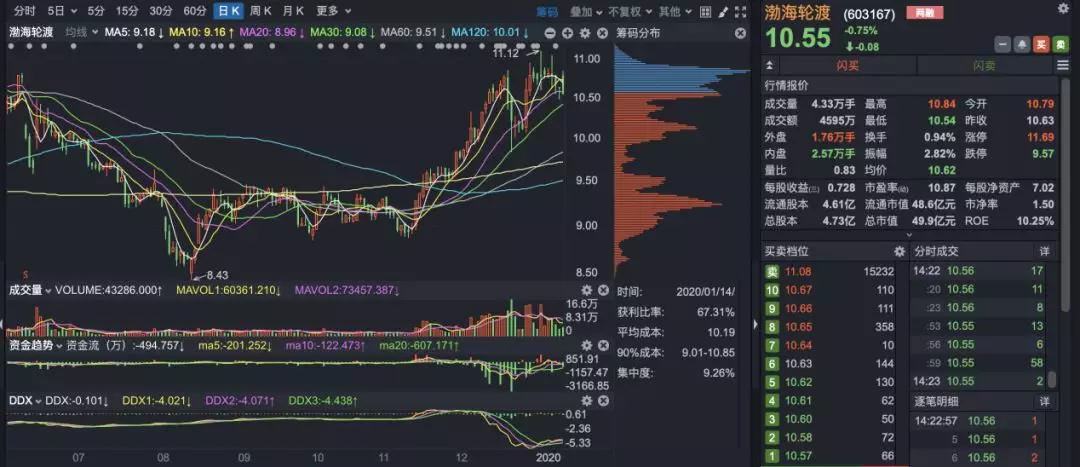This screenshot has height=467, width=1080.
Task: Zoom out the K-line chart with minus icon
Action: (550, 32)
